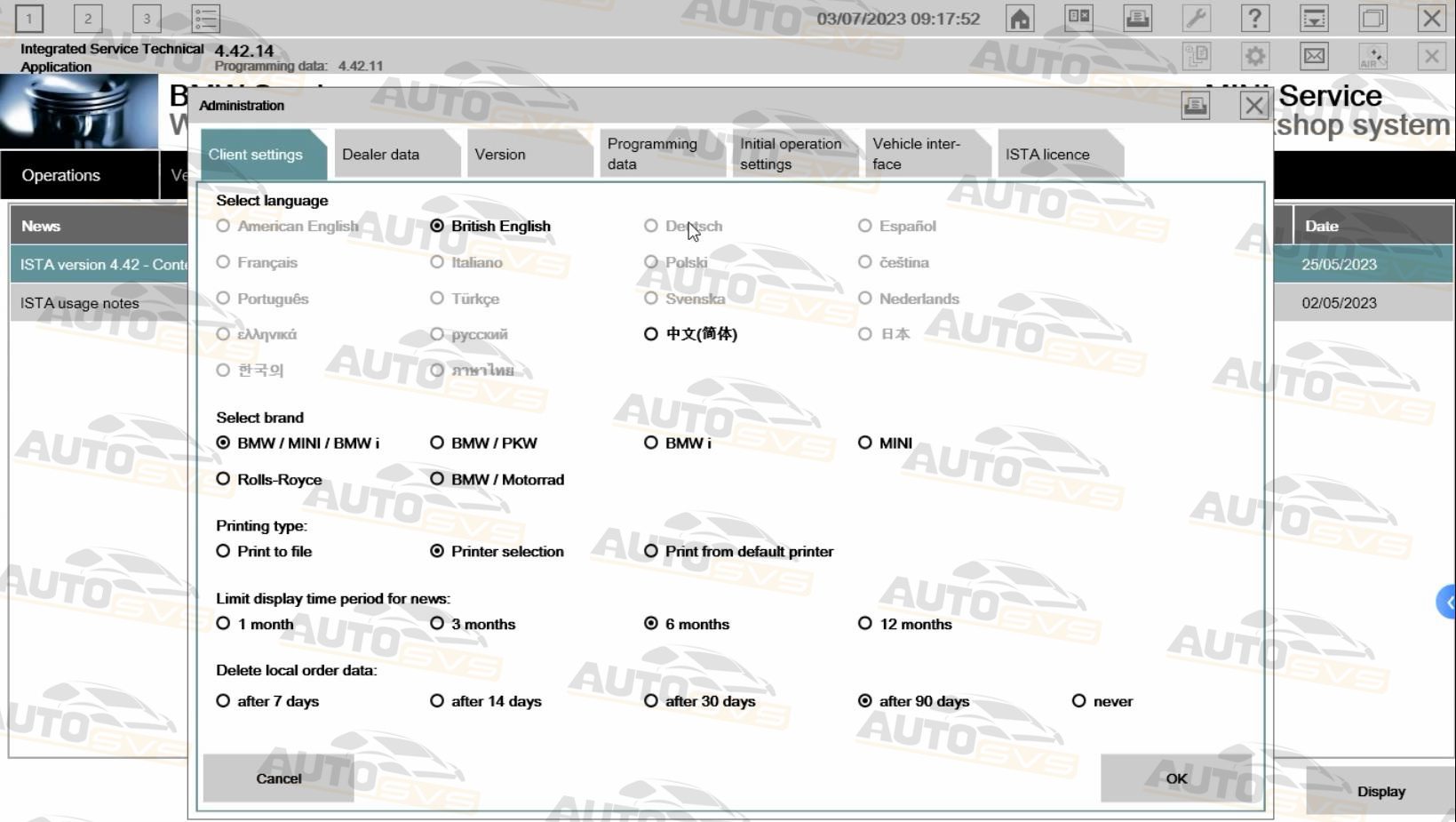1456x822 pixels.
Task: Open the operations list icon
Action: [205, 18]
